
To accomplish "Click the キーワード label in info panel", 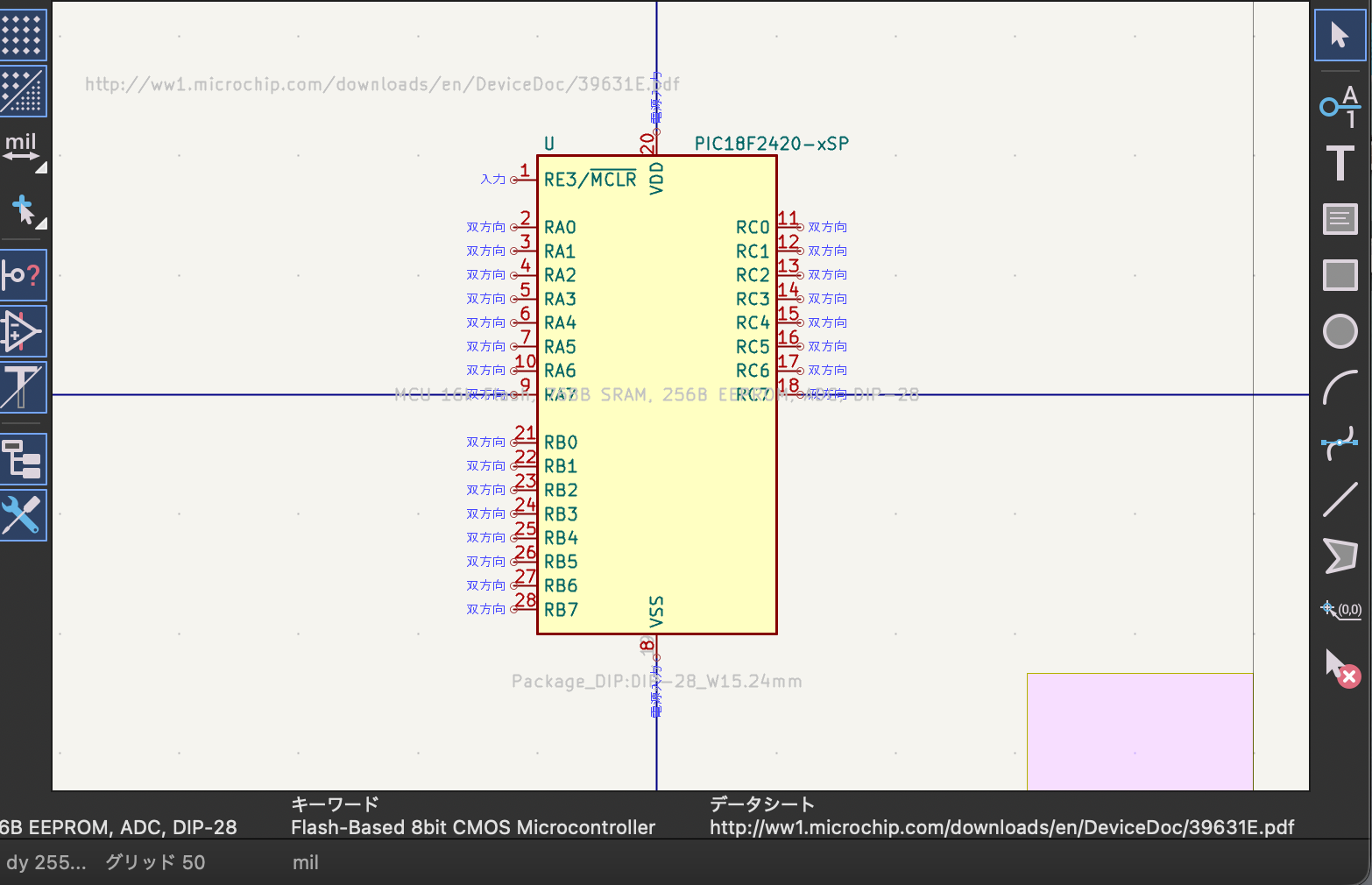I will 335,804.
